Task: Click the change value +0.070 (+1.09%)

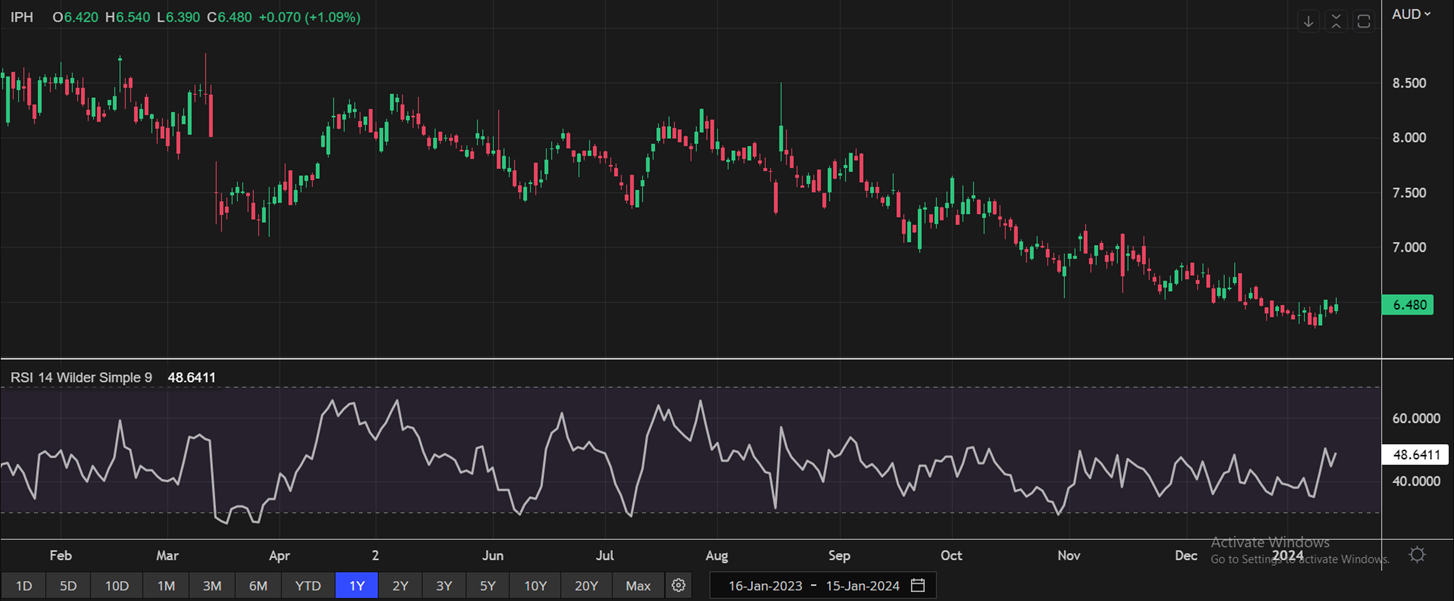Action: (x=309, y=18)
